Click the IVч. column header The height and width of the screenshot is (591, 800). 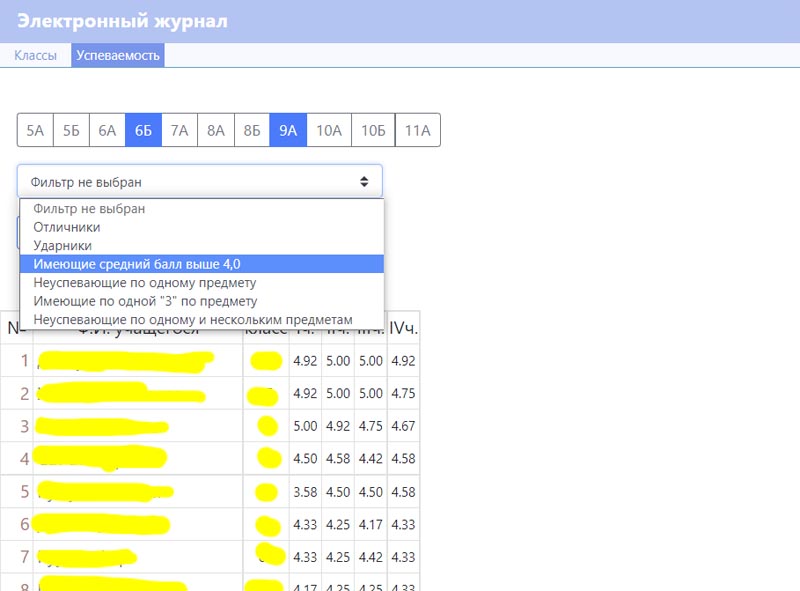(403, 327)
